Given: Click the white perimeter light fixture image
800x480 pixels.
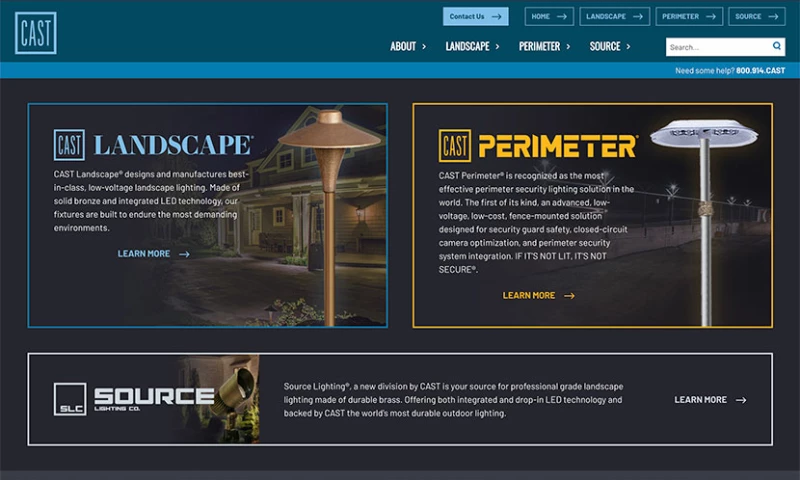Looking at the screenshot, I should click(705, 222).
